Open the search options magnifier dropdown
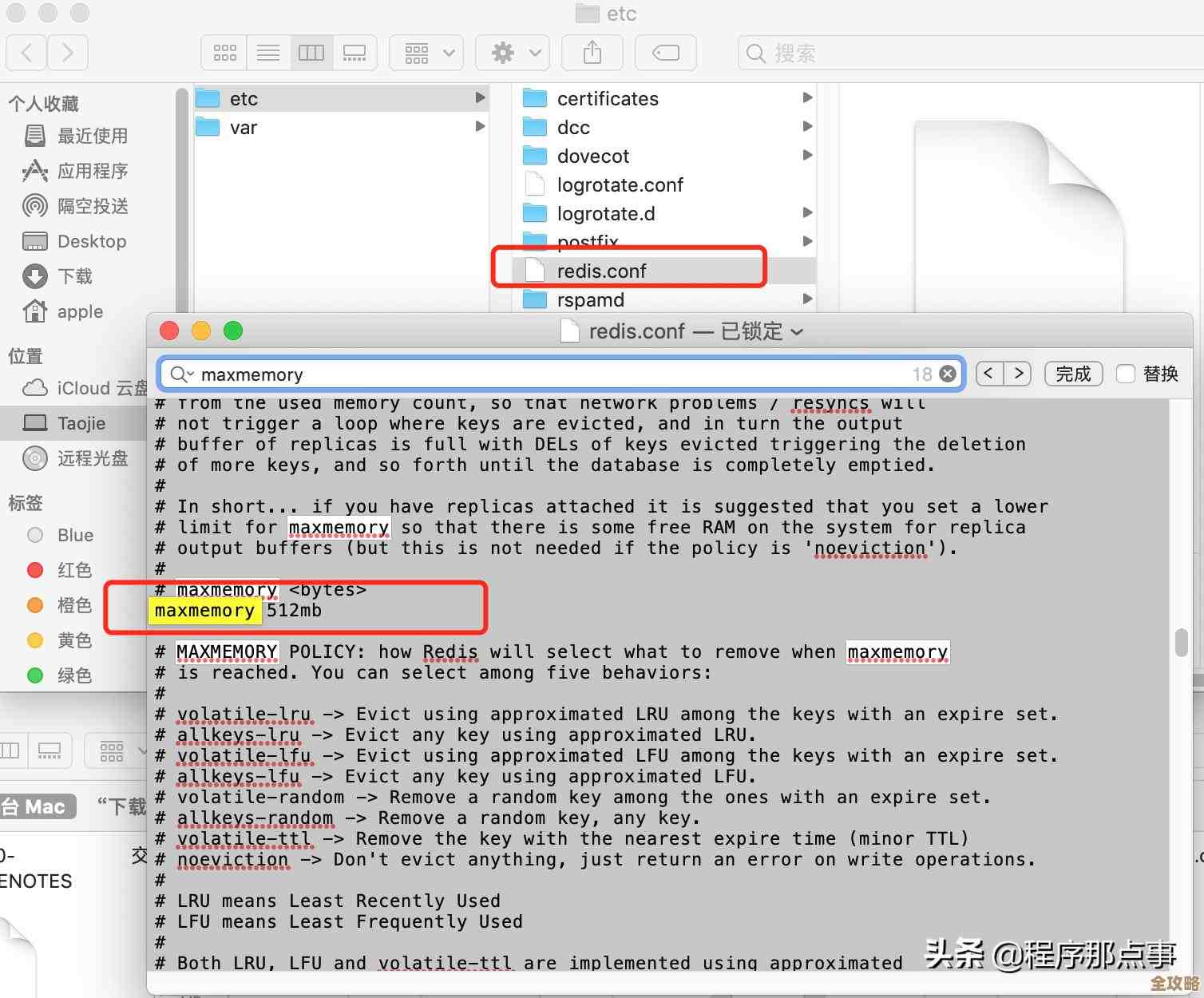Screen dimensions: 1204x998 182,374
